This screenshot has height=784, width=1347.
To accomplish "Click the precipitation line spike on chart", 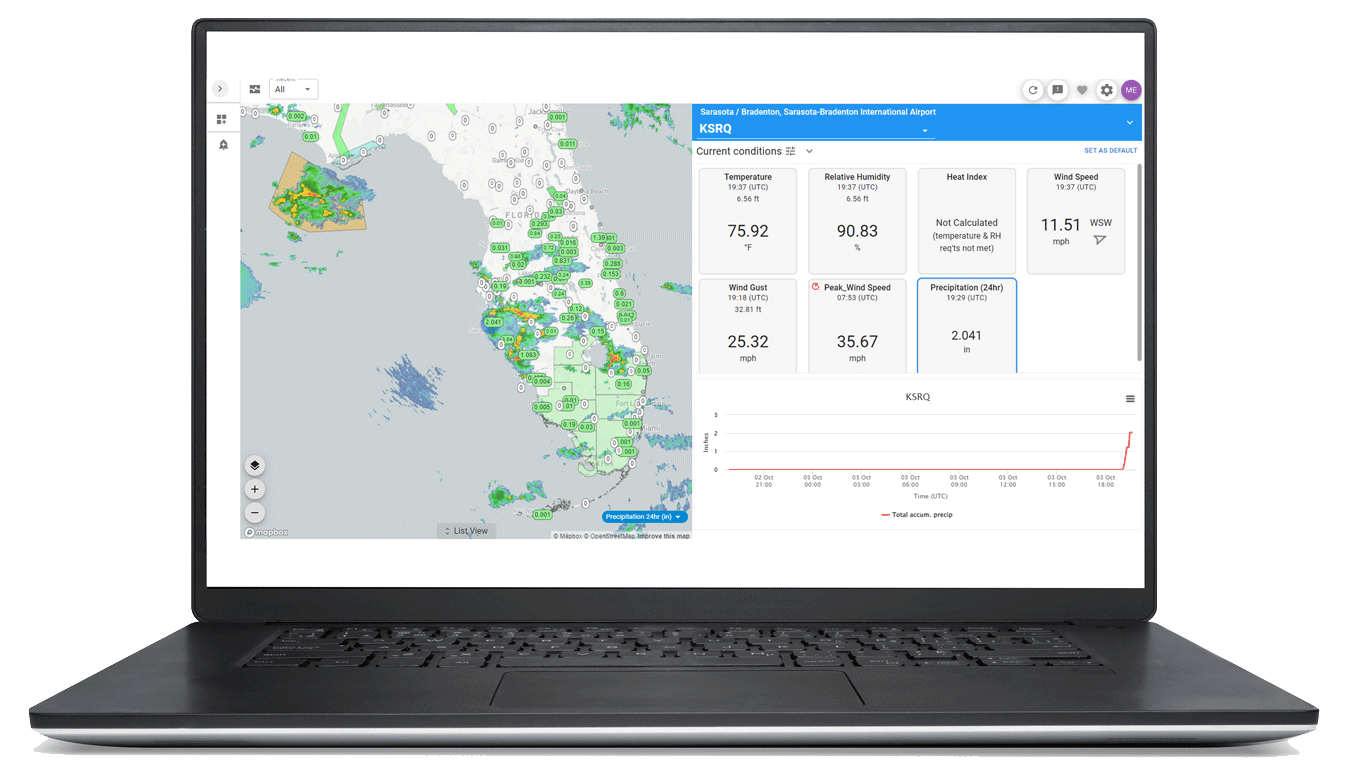I will (x=1127, y=451).
